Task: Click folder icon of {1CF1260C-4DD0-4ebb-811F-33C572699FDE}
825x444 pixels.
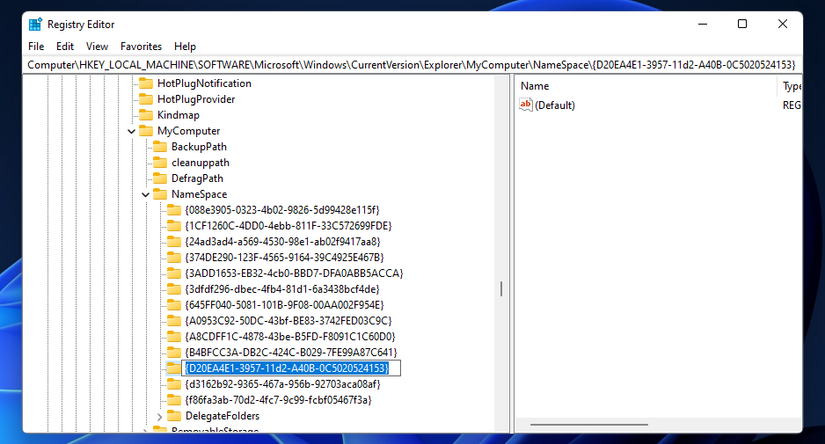Action: coord(174,226)
